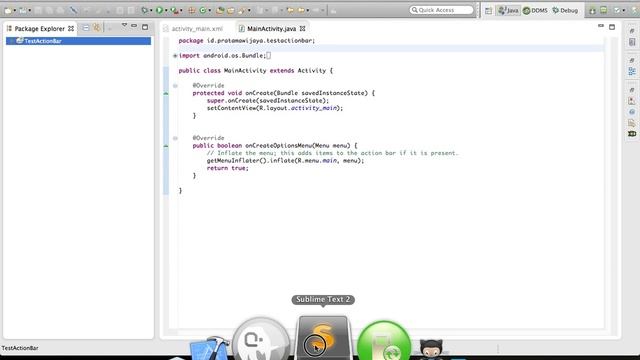Click the Android SDK Manager icon
The height and width of the screenshot is (360, 640).
click(x=592, y=11)
